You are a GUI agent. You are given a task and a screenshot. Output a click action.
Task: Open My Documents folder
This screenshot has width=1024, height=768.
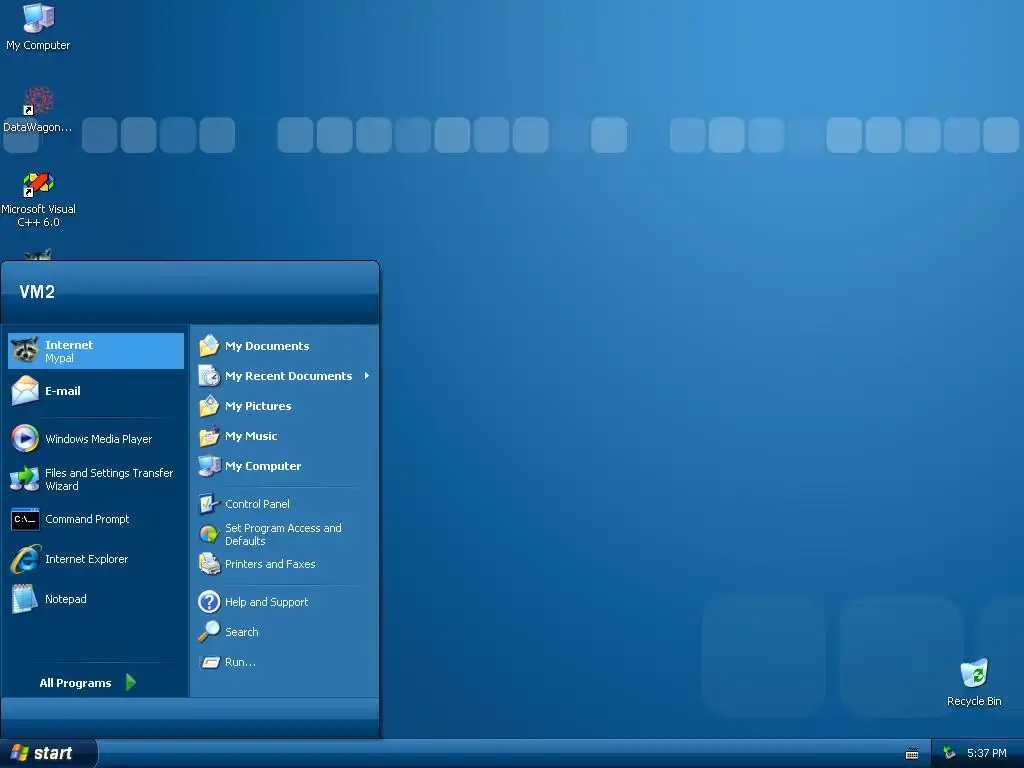[x=285, y=346]
